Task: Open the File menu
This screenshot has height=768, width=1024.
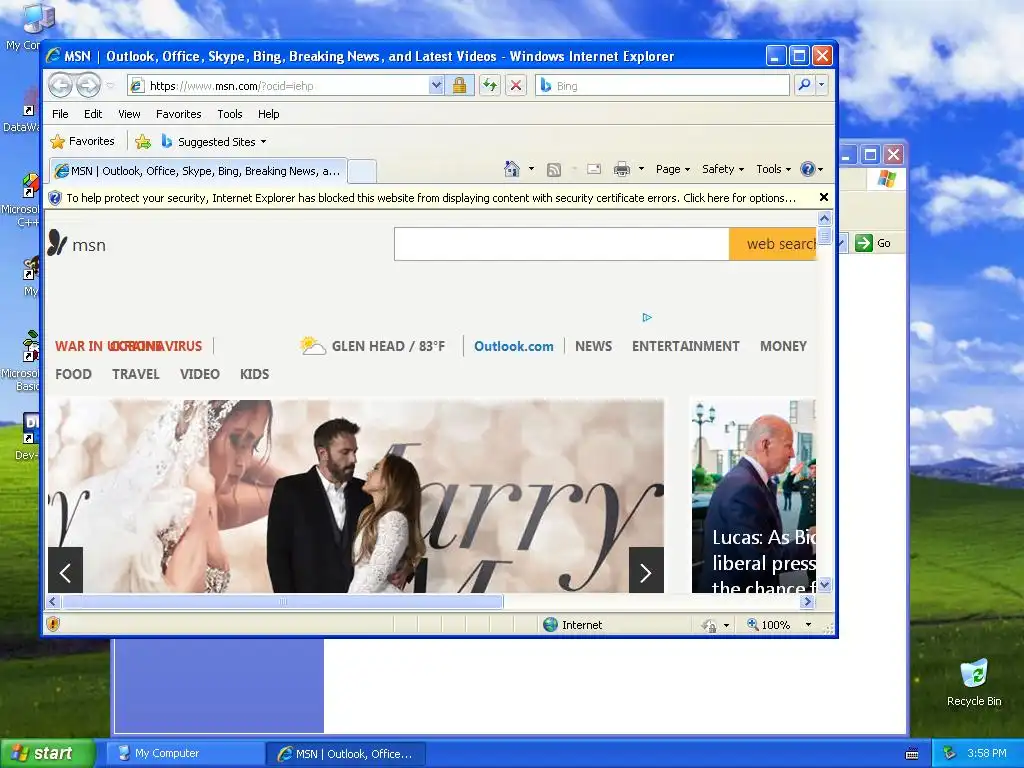Action: tap(60, 114)
